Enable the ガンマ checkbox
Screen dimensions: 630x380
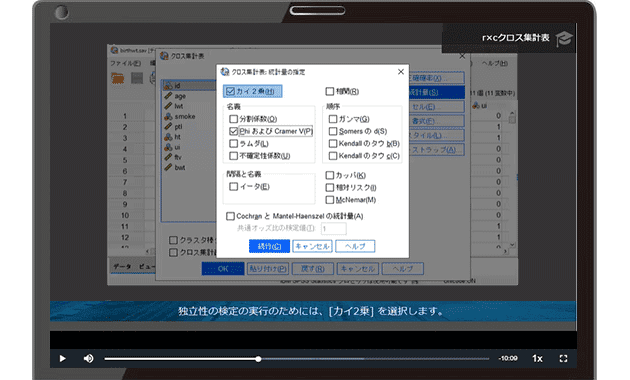coord(333,119)
